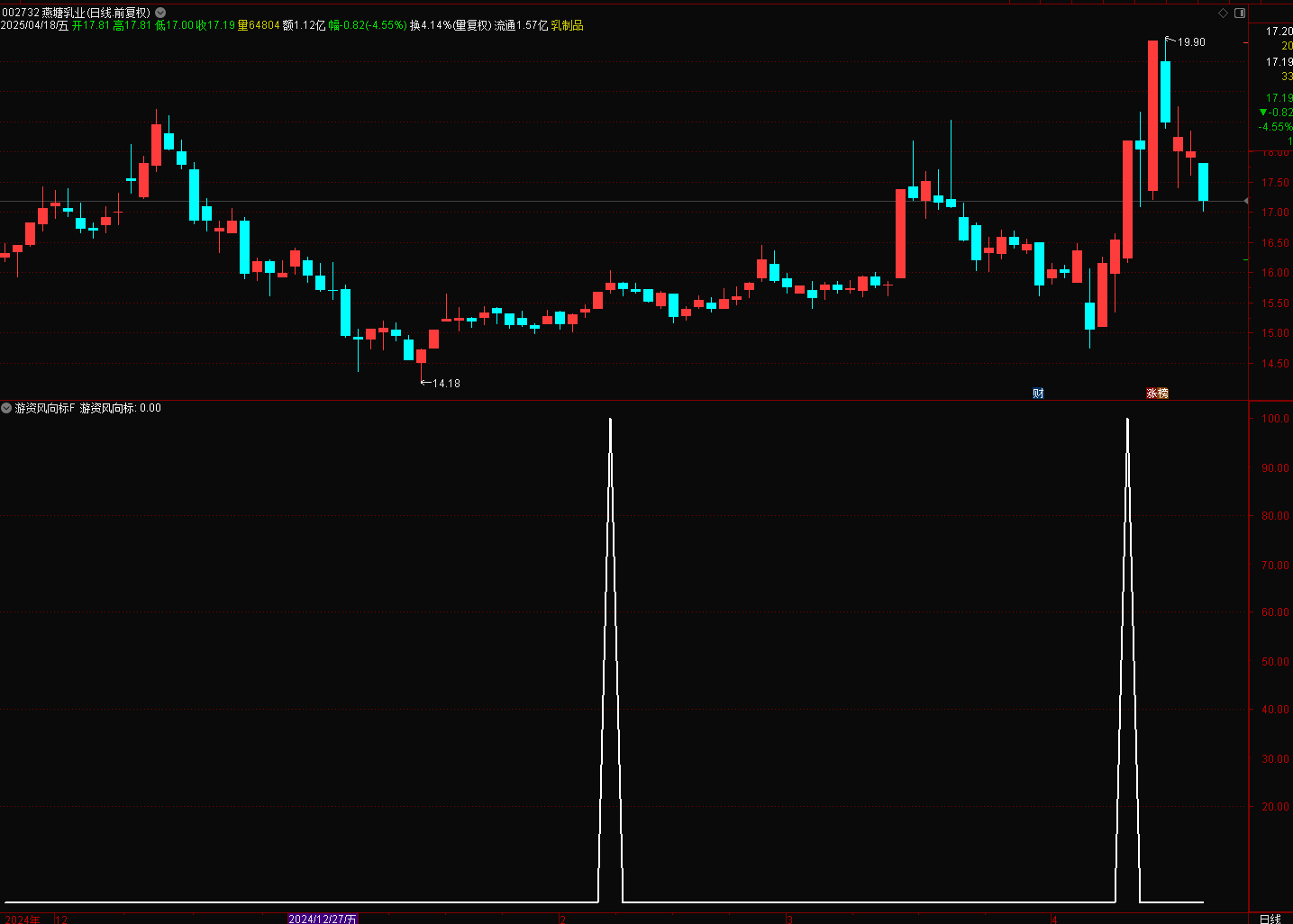
Task: Select the 2024年 label on the time axis
Action: (x=24, y=918)
